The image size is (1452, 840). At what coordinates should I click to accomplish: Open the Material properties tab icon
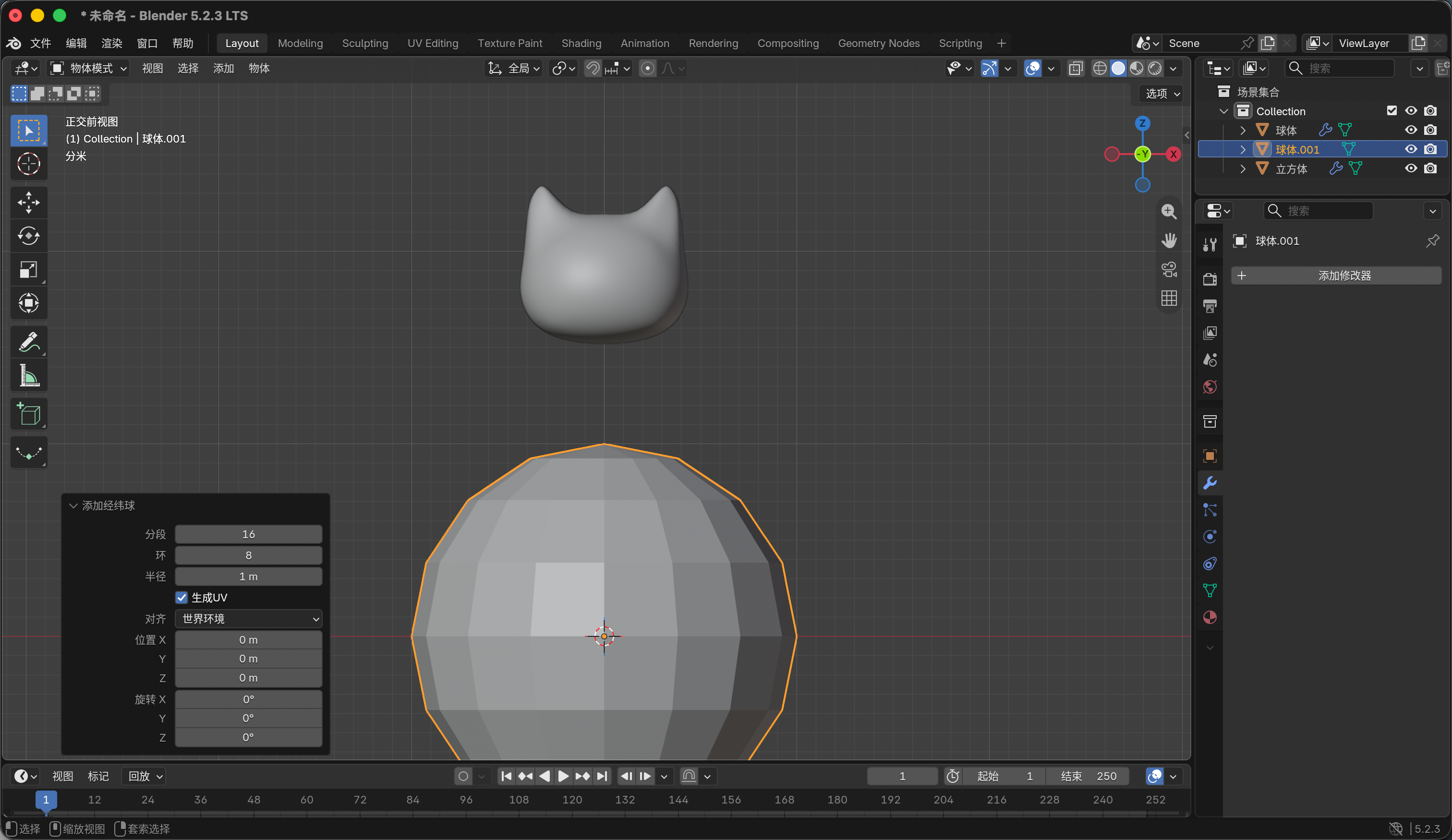coord(1210,617)
